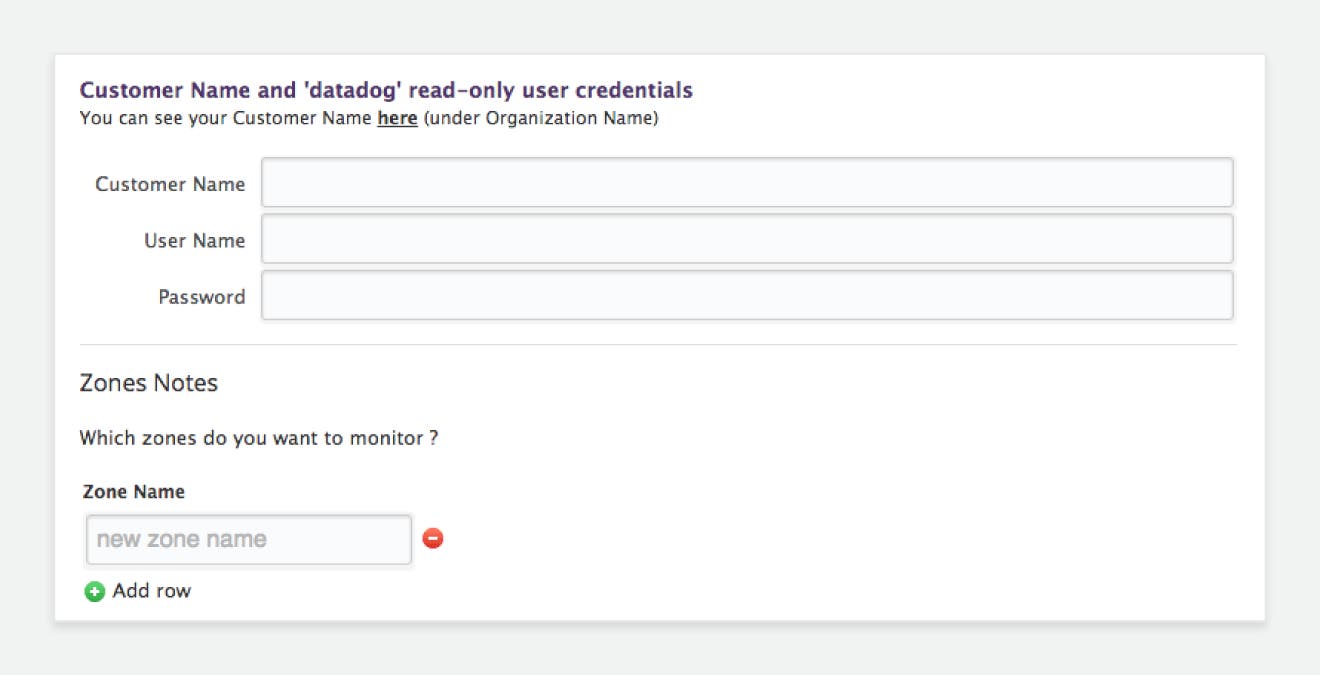Focus the Customer Name input field

pyautogui.click(x=746, y=183)
